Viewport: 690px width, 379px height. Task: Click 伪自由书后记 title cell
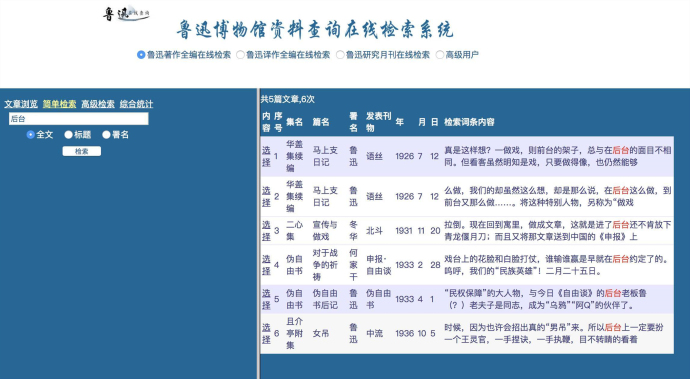(x=325, y=299)
